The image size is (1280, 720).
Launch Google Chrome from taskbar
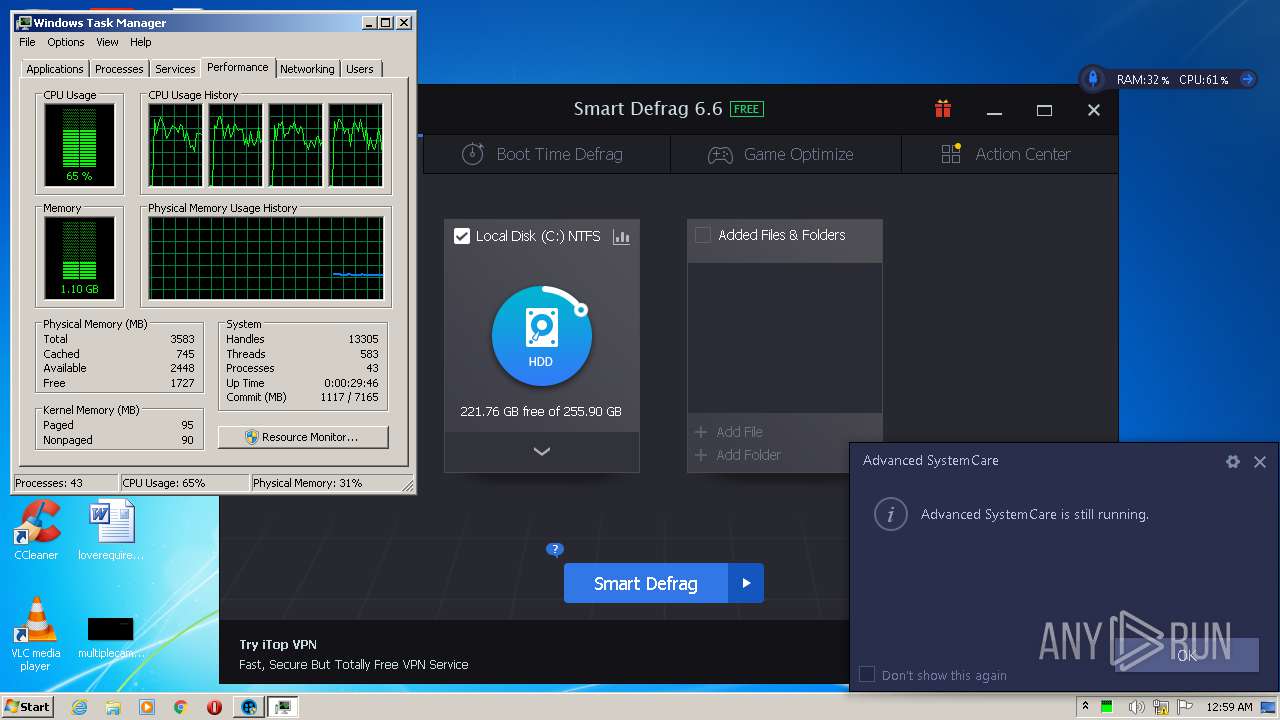click(180, 707)
